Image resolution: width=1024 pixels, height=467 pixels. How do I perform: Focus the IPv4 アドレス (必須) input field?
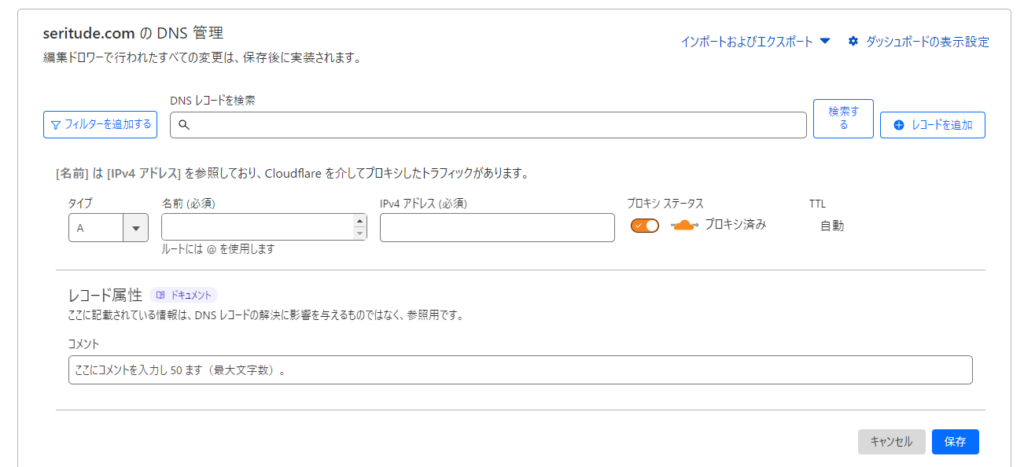coord(497,228)
